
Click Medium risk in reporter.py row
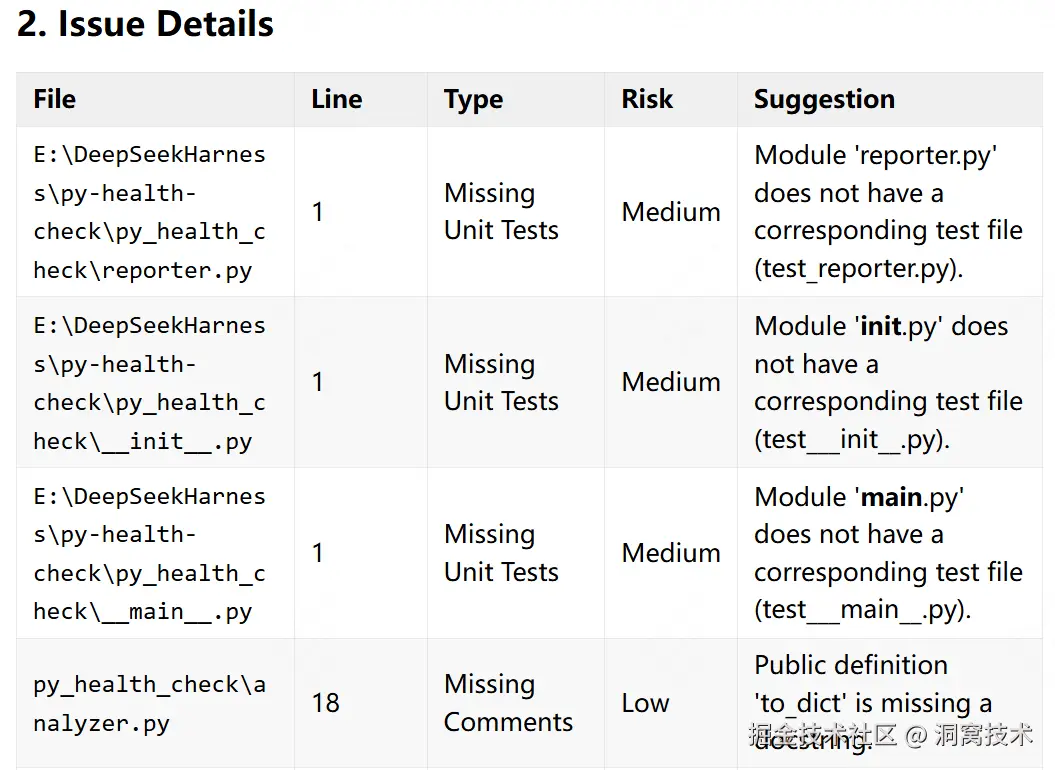click(x=671, y=212)
